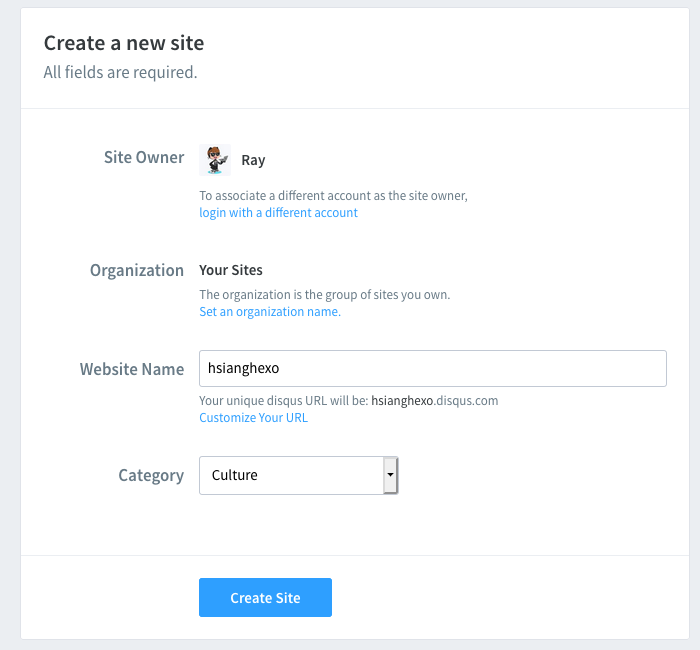Open the 'Customize Your URL' link

click(x=253, y=418)
